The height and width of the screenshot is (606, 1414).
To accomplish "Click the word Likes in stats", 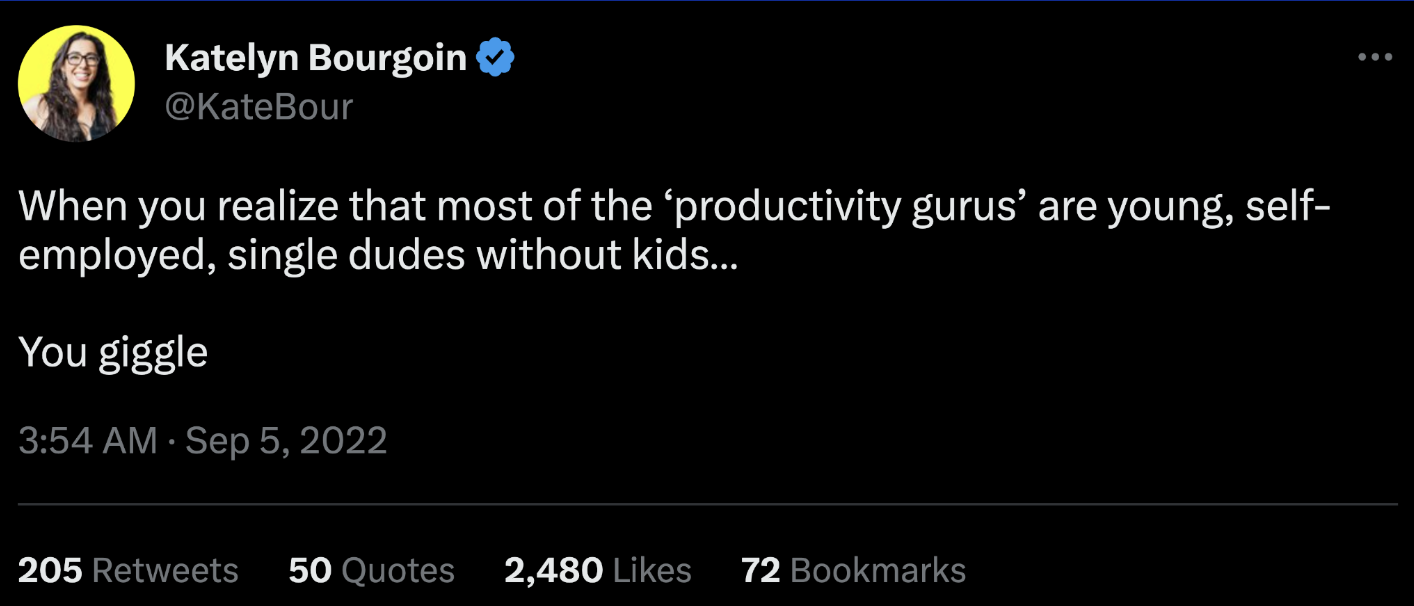I will point(652,571).
